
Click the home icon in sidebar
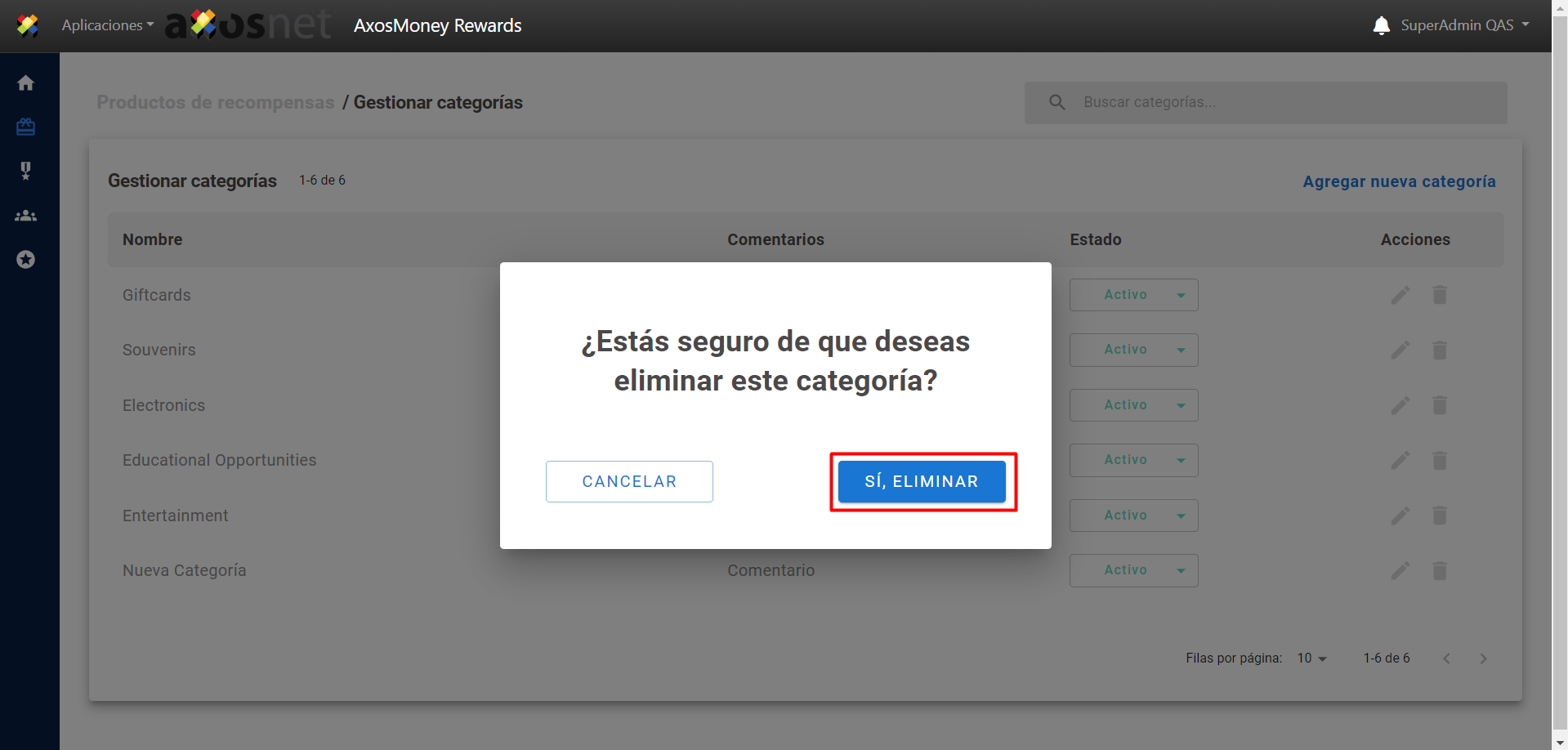point(26,83)
